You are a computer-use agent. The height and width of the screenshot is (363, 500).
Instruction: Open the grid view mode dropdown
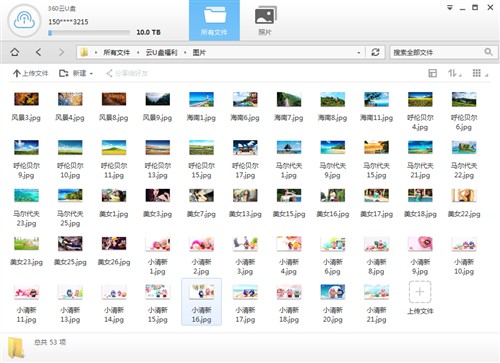479,73
